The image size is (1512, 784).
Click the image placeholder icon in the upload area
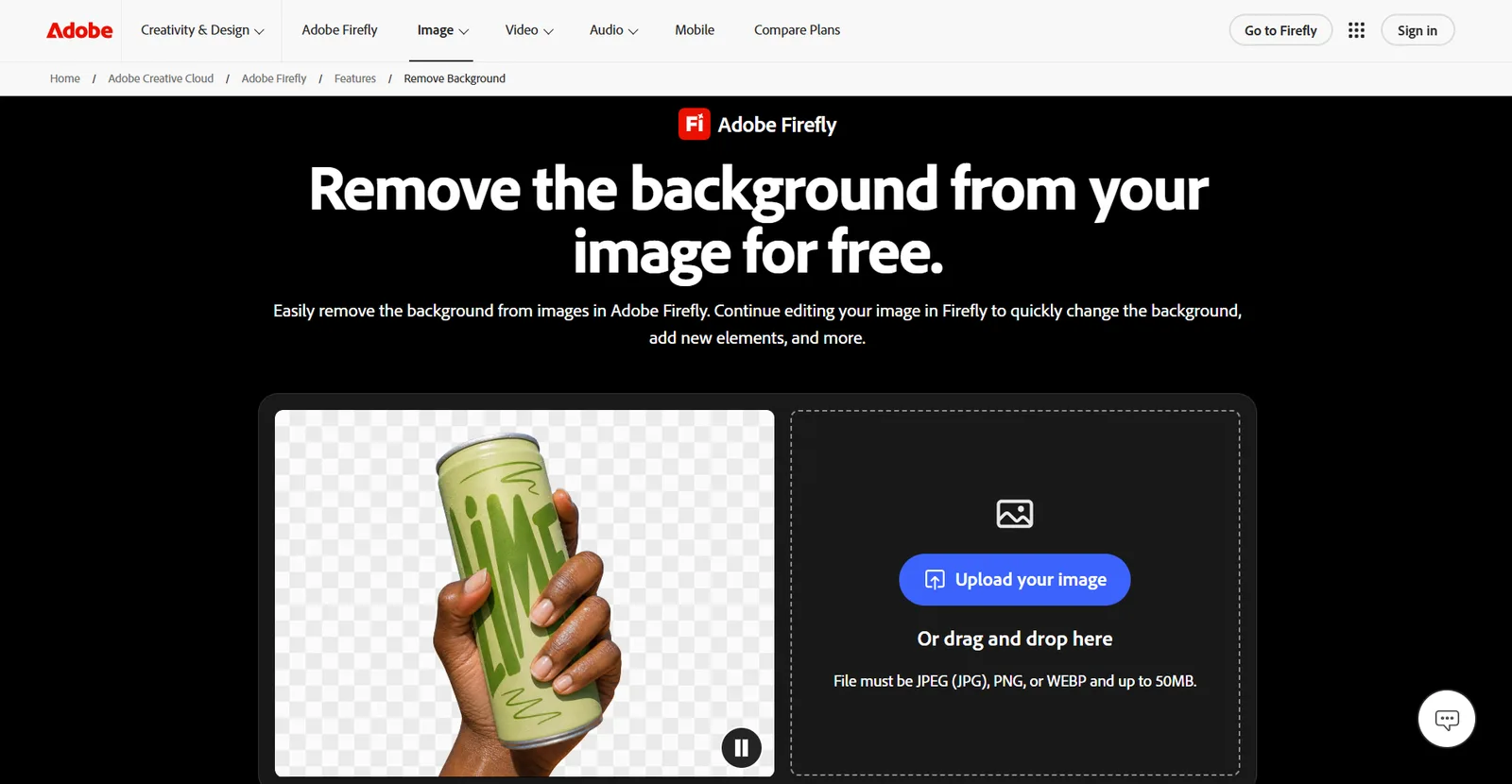point(1015,514)
